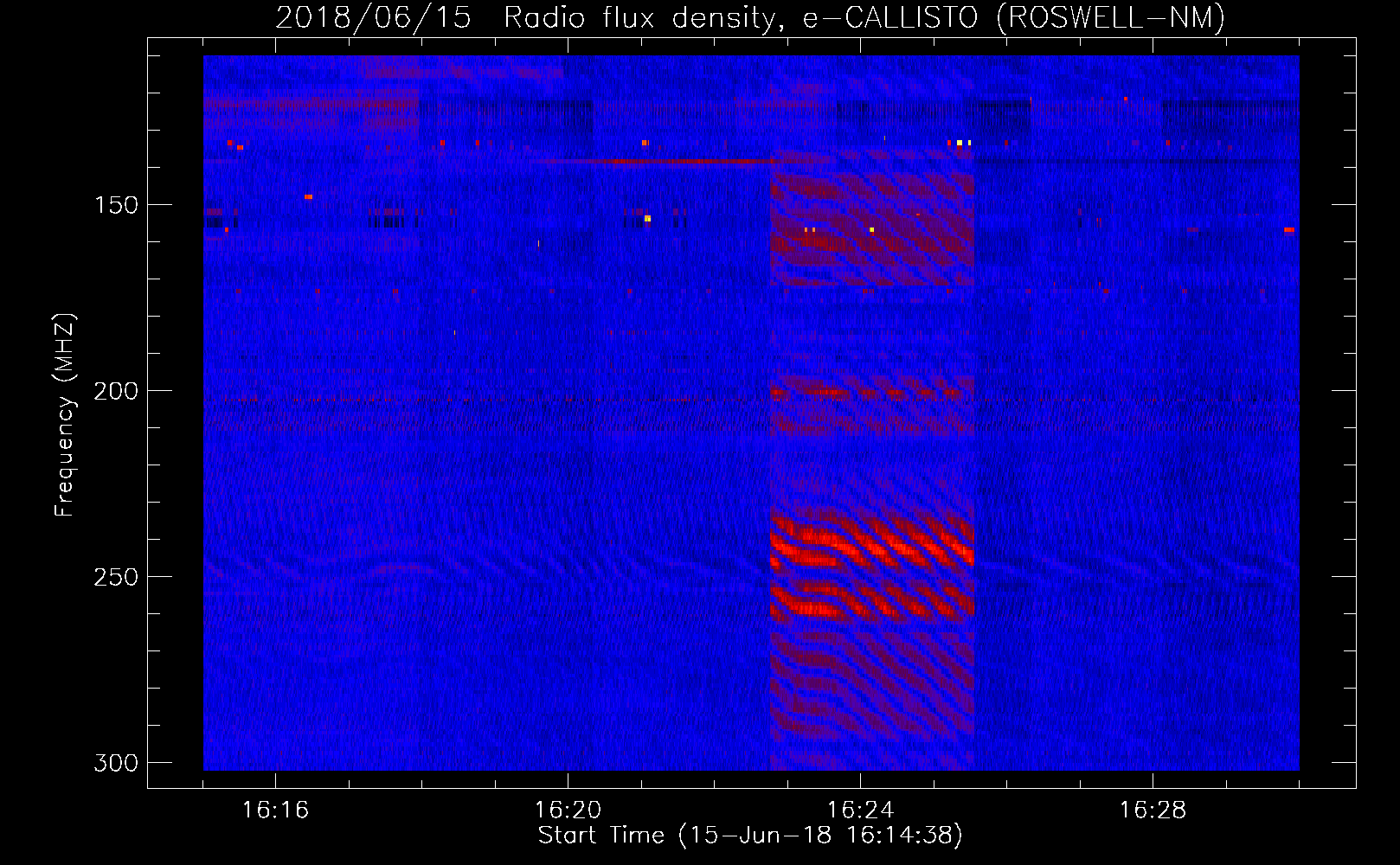Click the 250 frequency tick label
This screenshot has width=1400, height=865.
[115, 577]
